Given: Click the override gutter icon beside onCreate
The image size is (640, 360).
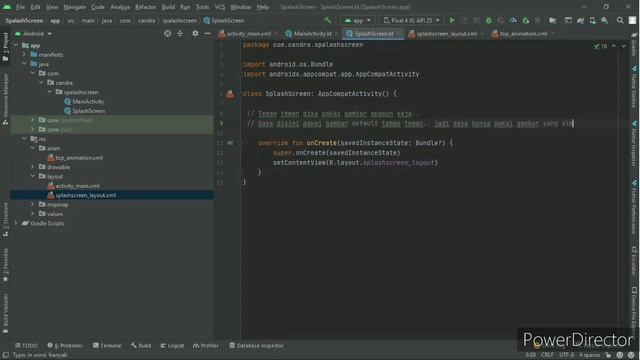Looking at the screenshot, I should (230, 143).
